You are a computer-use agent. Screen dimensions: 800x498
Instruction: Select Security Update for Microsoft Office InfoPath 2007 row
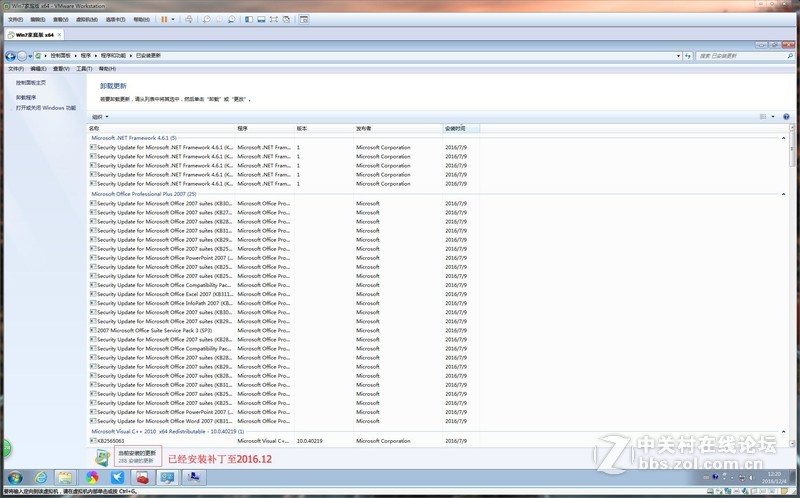[x=284, y=303]
